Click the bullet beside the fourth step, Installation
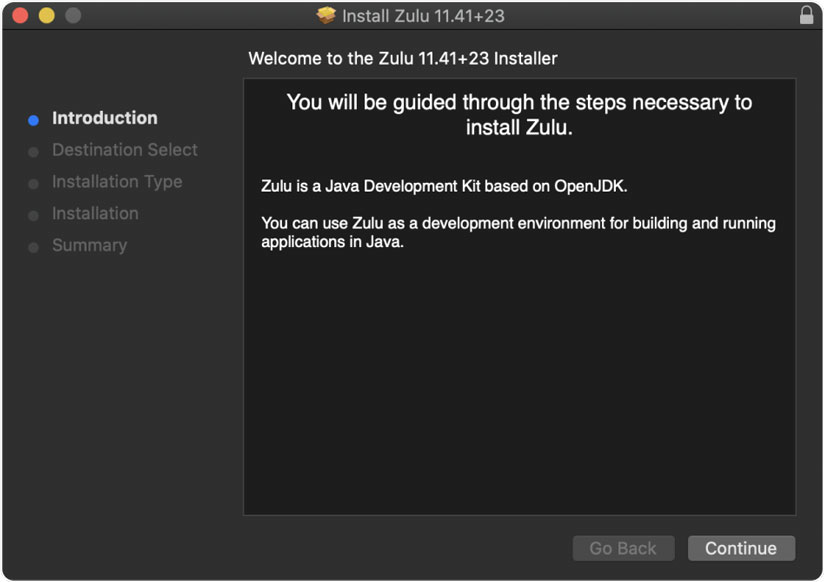 [x=33, y=215]
